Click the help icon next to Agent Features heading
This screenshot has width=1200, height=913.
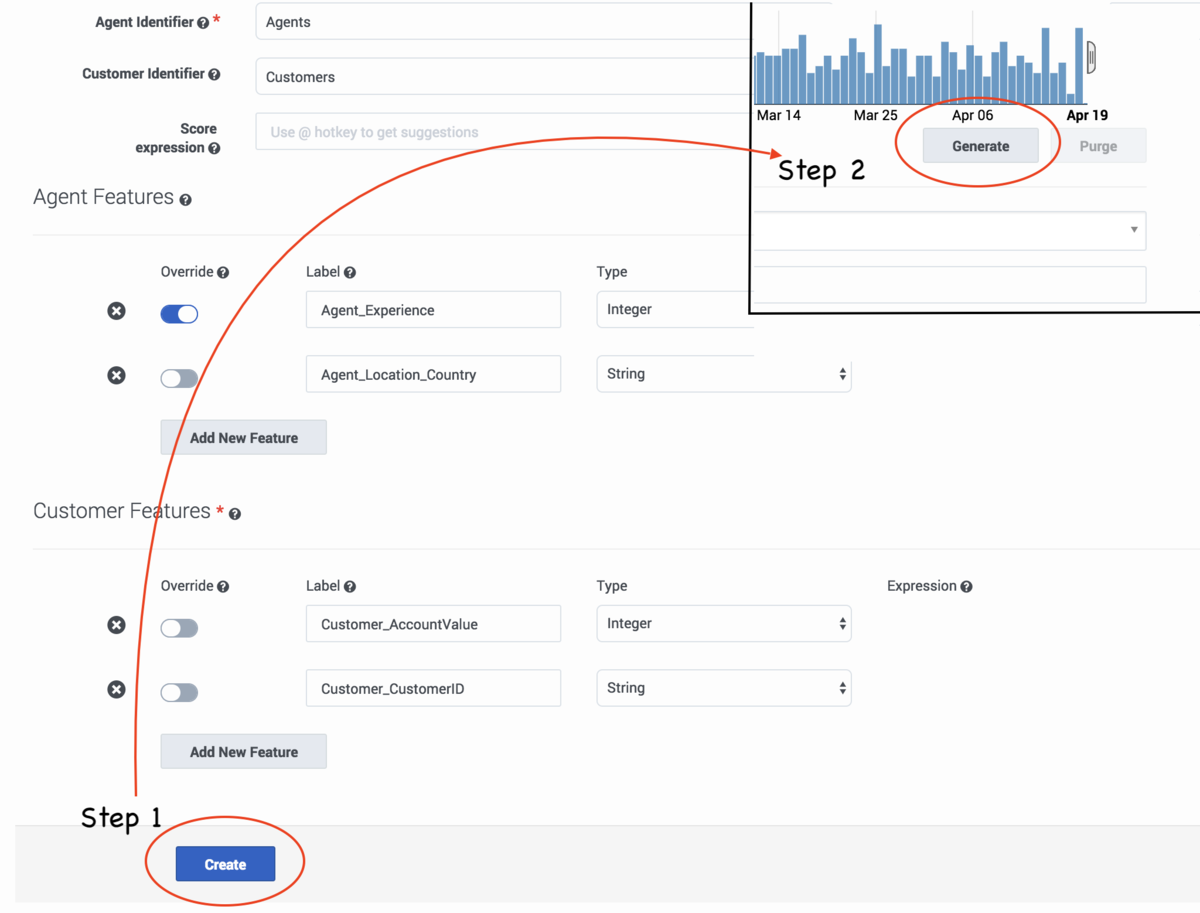(185, 199)
